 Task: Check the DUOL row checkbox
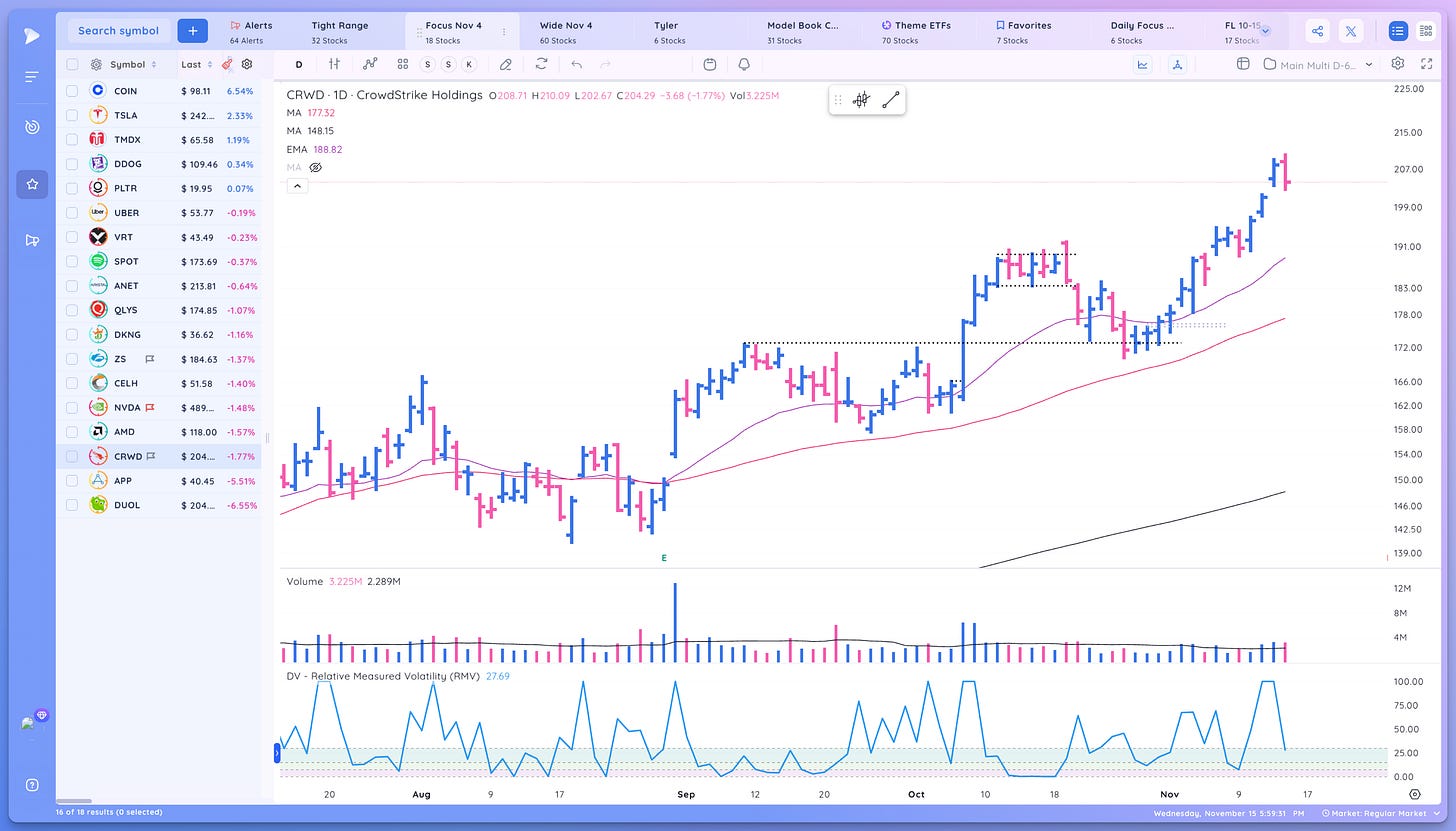(72, 505)
